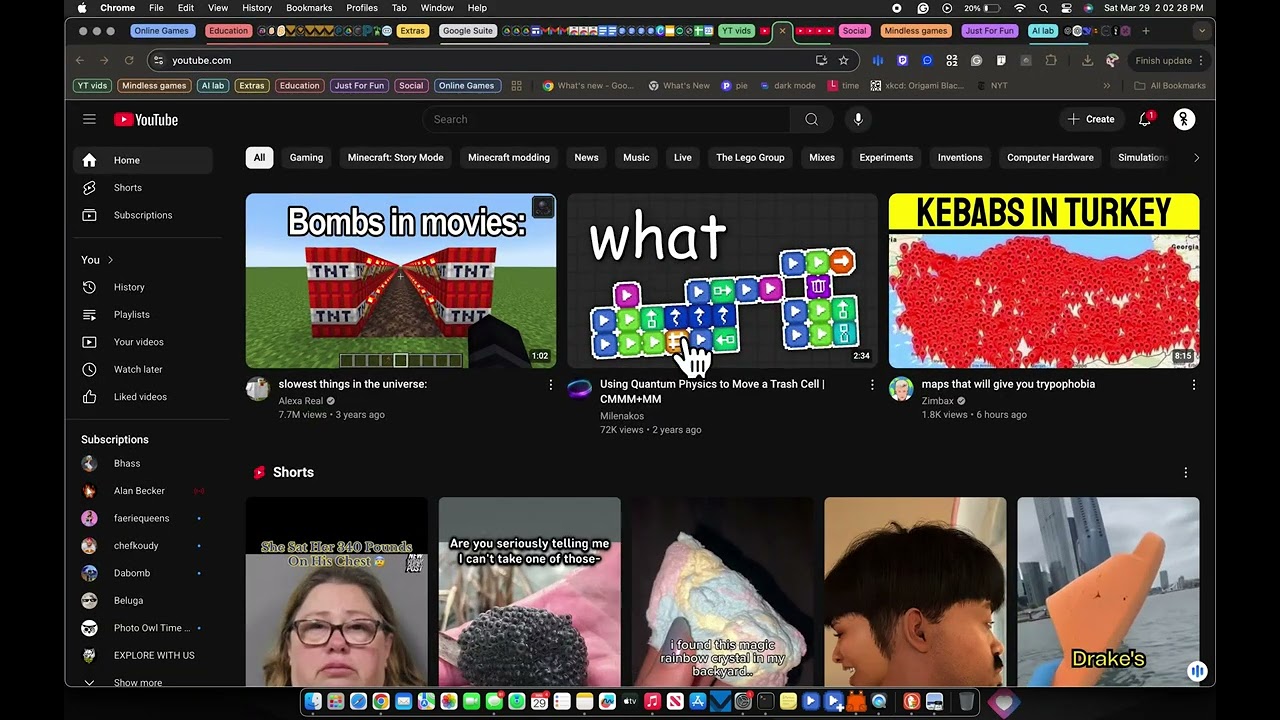The width and height of the screenshot is (1280, 720).
Task: Open Subscriptions in sidebar
Action: click(x=143, y=215)
